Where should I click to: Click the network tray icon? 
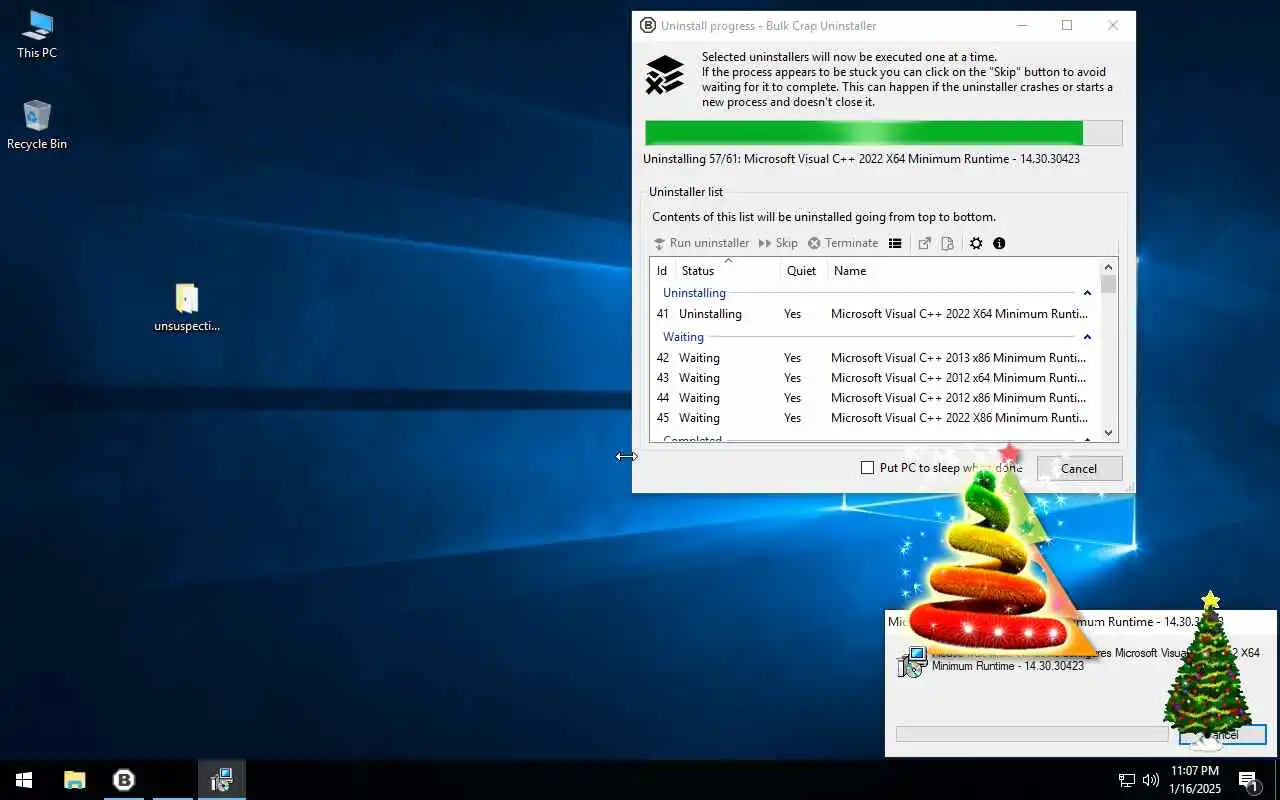(1126, 780)
